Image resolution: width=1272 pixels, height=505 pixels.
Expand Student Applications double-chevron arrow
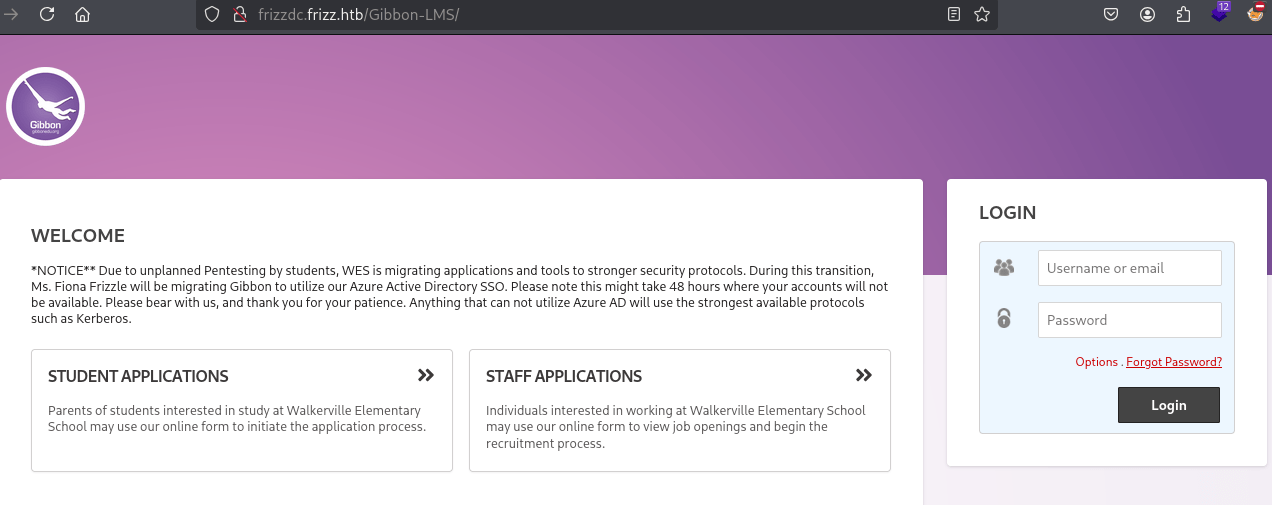click(x=426, y=375)
